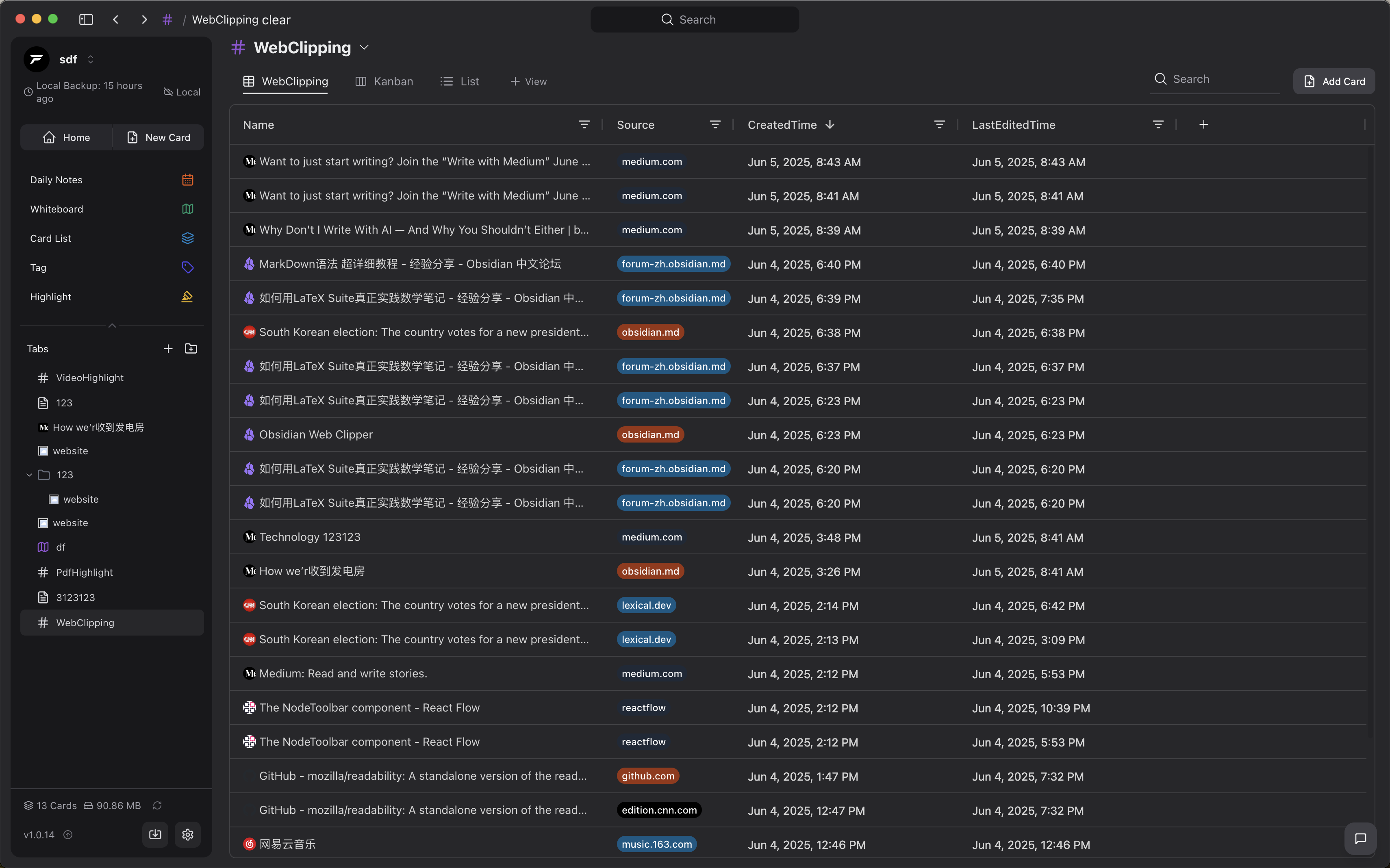Open the WebClipping title dropdown chevron
Viewport: 1390px width, 868px height.
tap(364, 48)
